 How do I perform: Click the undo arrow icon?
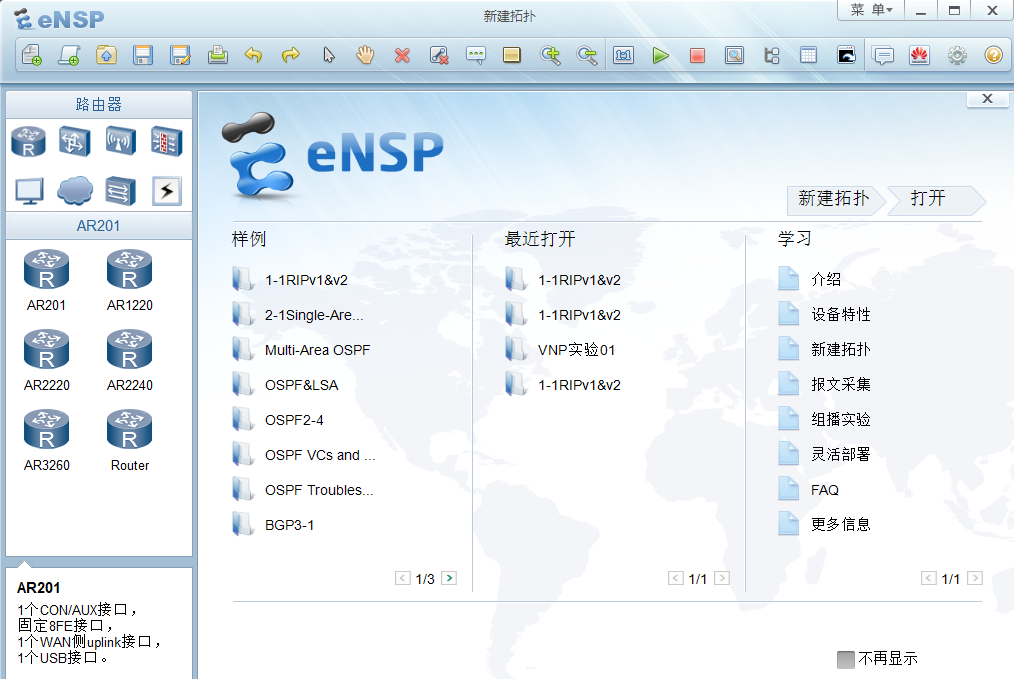(x=254, y=56)
